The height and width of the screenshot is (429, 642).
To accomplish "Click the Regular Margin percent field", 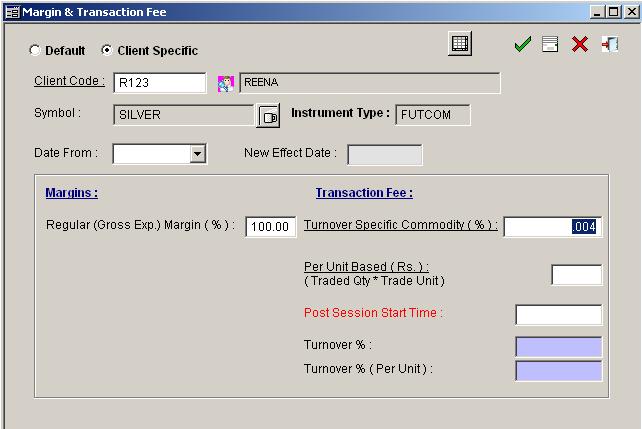I will (x=271, y=227).
